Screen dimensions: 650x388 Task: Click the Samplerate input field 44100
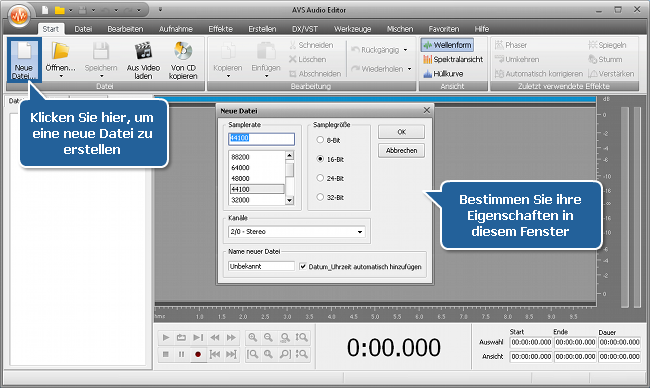coord(261,138)
